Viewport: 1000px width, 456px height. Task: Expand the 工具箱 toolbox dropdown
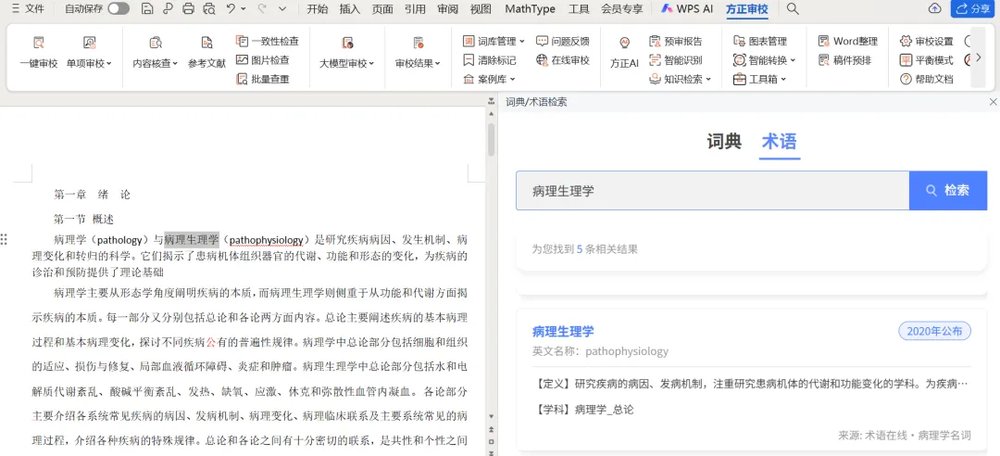click(760, 79)
